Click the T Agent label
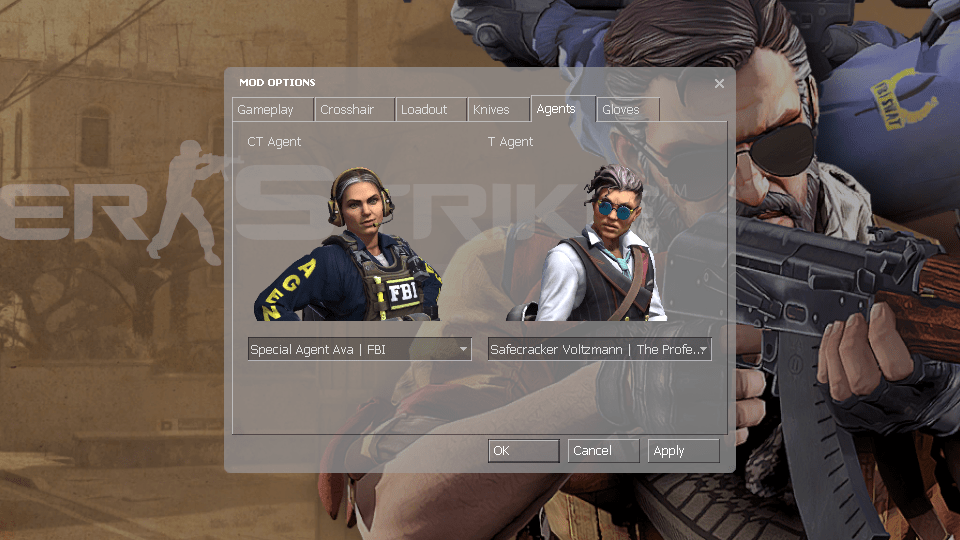The height and width of the screenshot is (540, 960). click(x=510, y=142)
